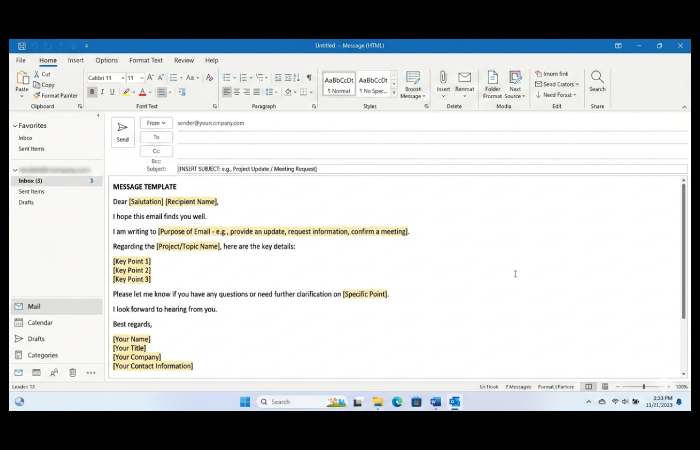Open the font color dropdown arrow

pos(150,92)
